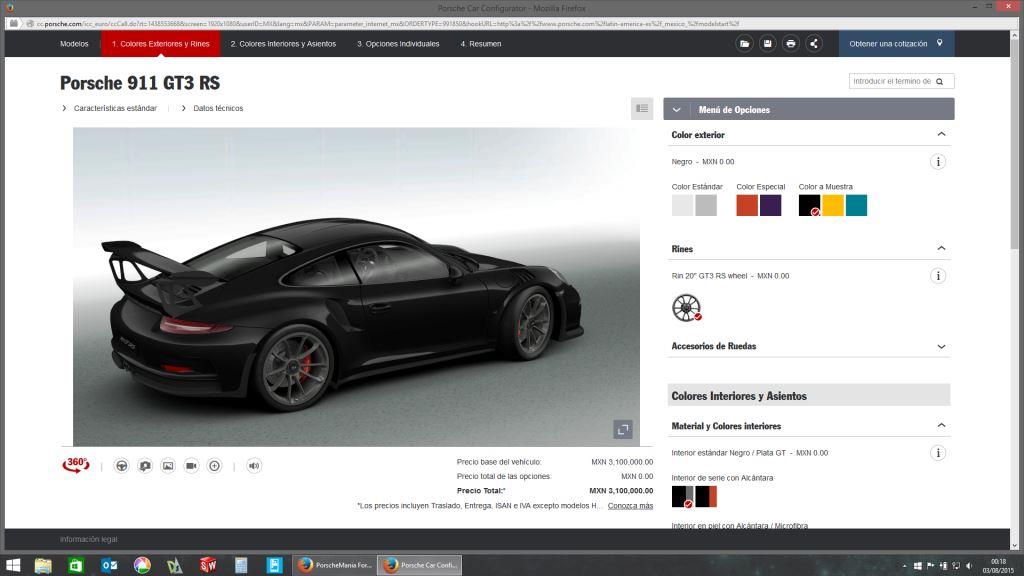Collapse the Color exterior section

(941, 135)
